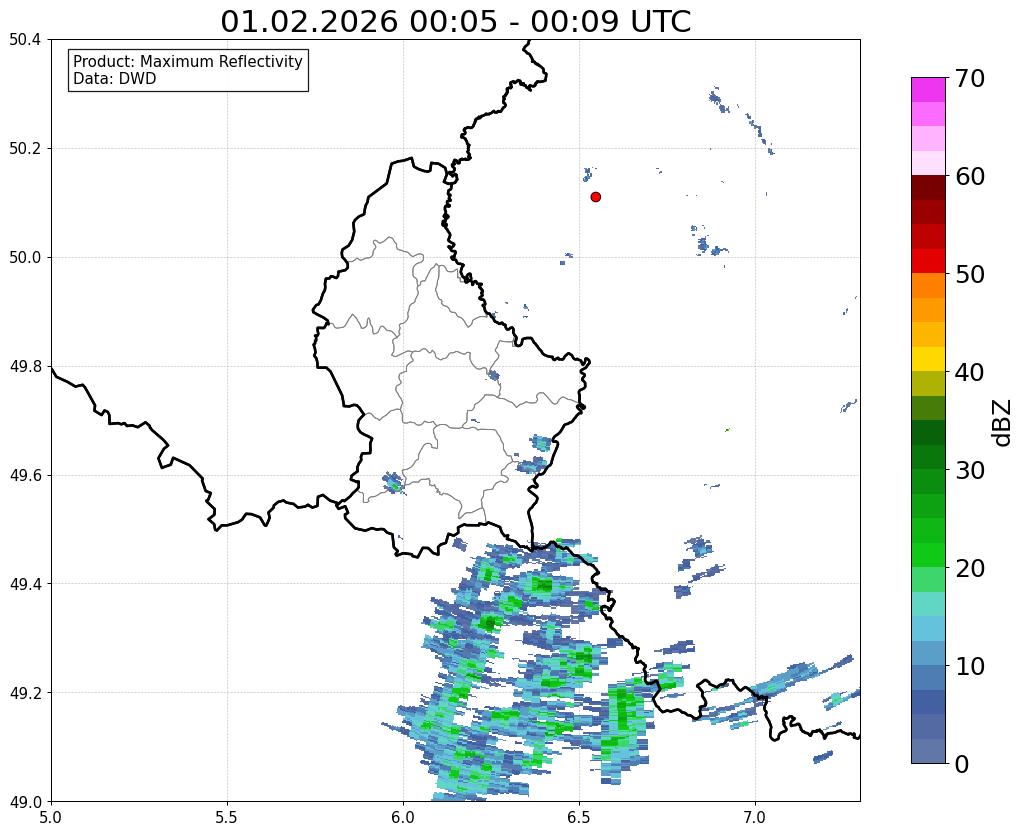Click the 50.4 latitude axis label

25,40
